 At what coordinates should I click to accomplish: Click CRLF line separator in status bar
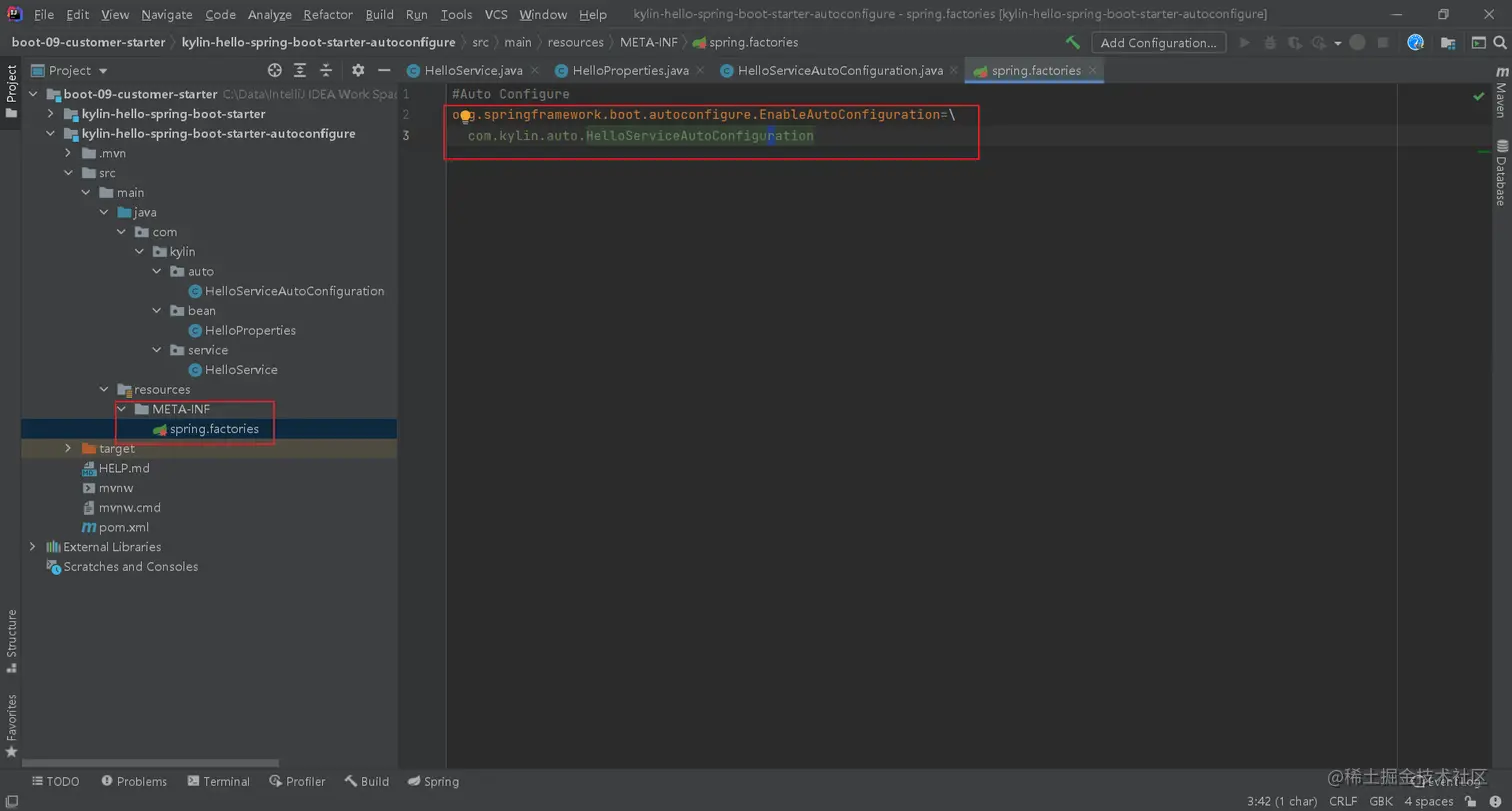[1343, 802]
